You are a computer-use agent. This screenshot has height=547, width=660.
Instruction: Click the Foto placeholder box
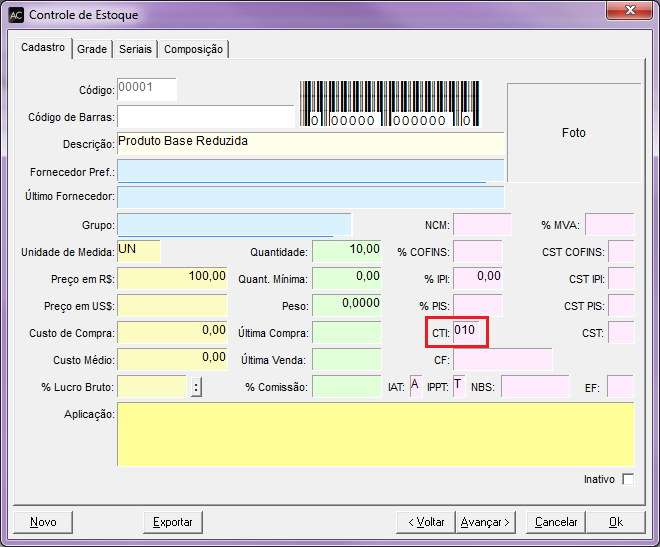coord(574,133)
